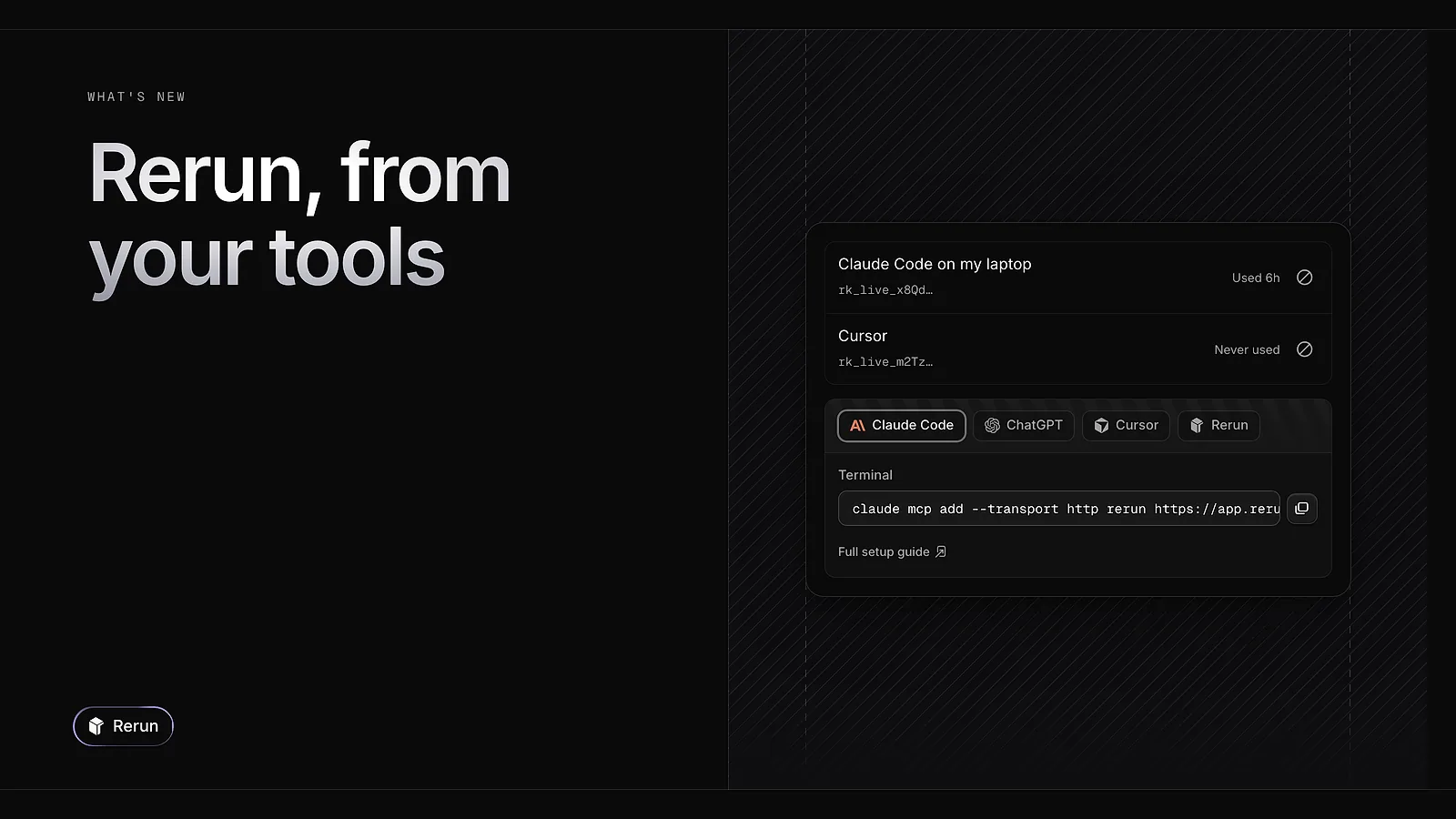Click the Rerun badge button at bottom left
The image size is (1456, 819).
[123, 726]
